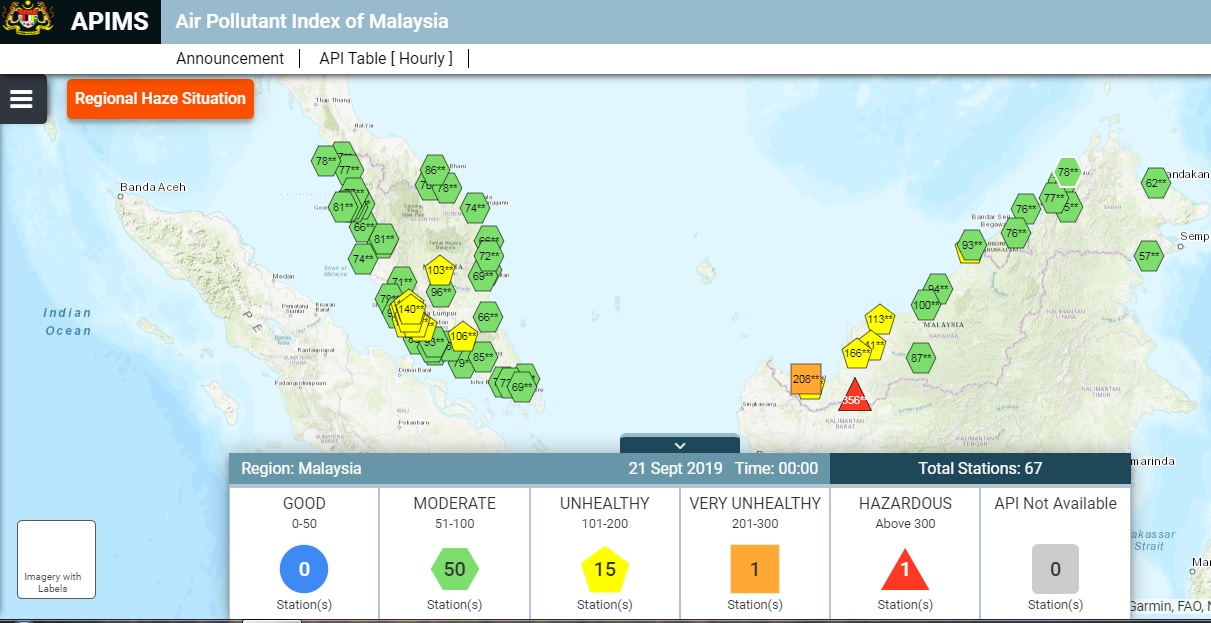Click the green 62** station marker

(1156, 182)
